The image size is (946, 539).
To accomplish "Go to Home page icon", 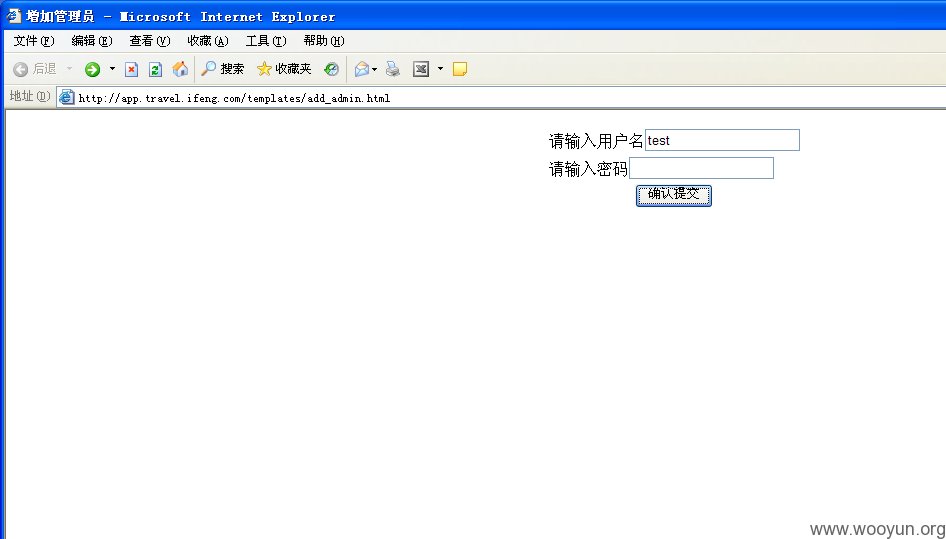I will [x=180, y=69].
